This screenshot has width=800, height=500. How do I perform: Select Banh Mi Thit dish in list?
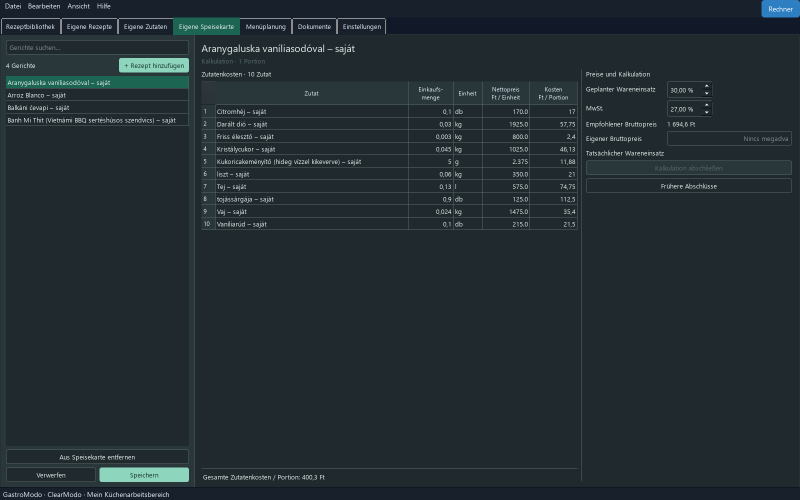click(x=97, y=120)
